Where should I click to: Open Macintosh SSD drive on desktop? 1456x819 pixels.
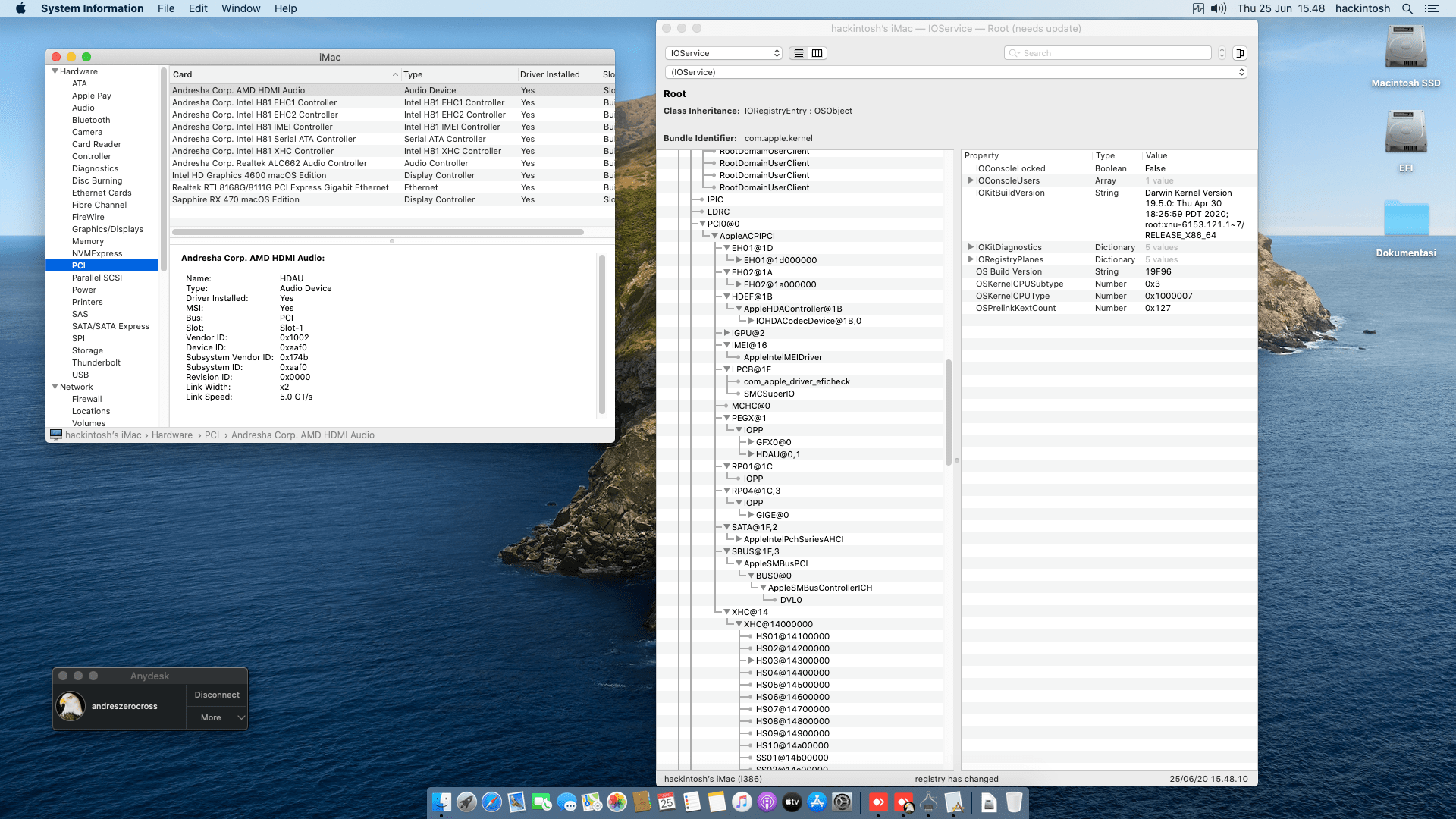coord(1406,56)
